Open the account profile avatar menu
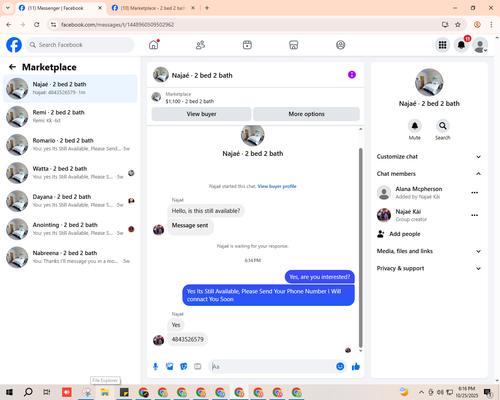The height and width of the screenshot is (400, 500). point(480,45)
